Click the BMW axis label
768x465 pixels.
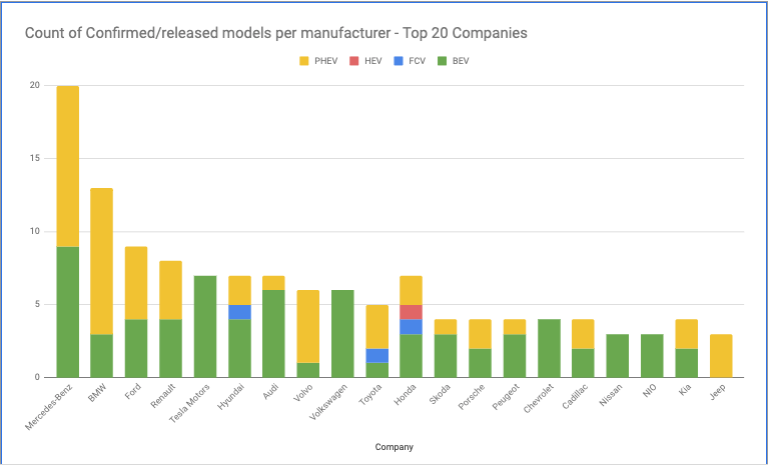point(97,392)
